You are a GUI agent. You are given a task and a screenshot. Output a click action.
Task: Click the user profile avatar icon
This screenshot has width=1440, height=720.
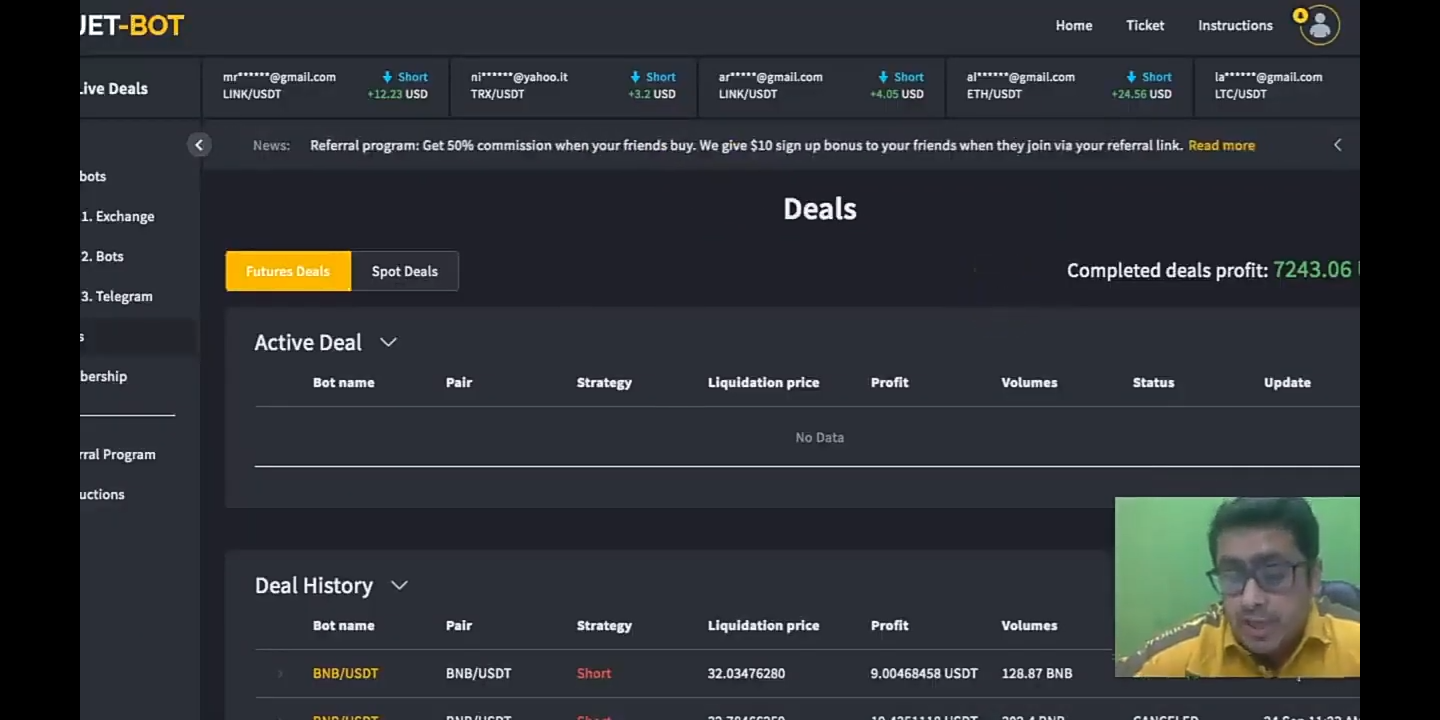(1319, 25)
